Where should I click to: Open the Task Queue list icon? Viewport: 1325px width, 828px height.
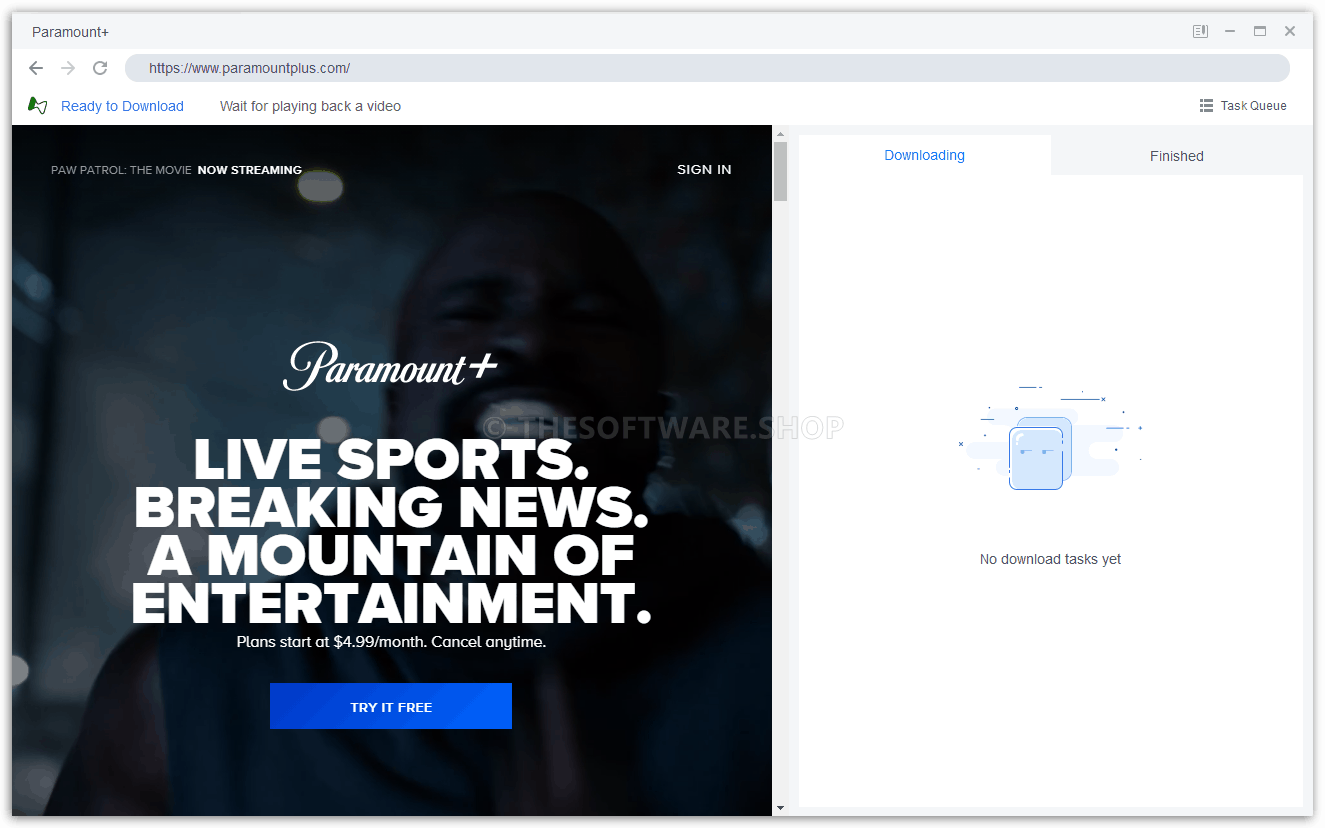pos(1206,105)
